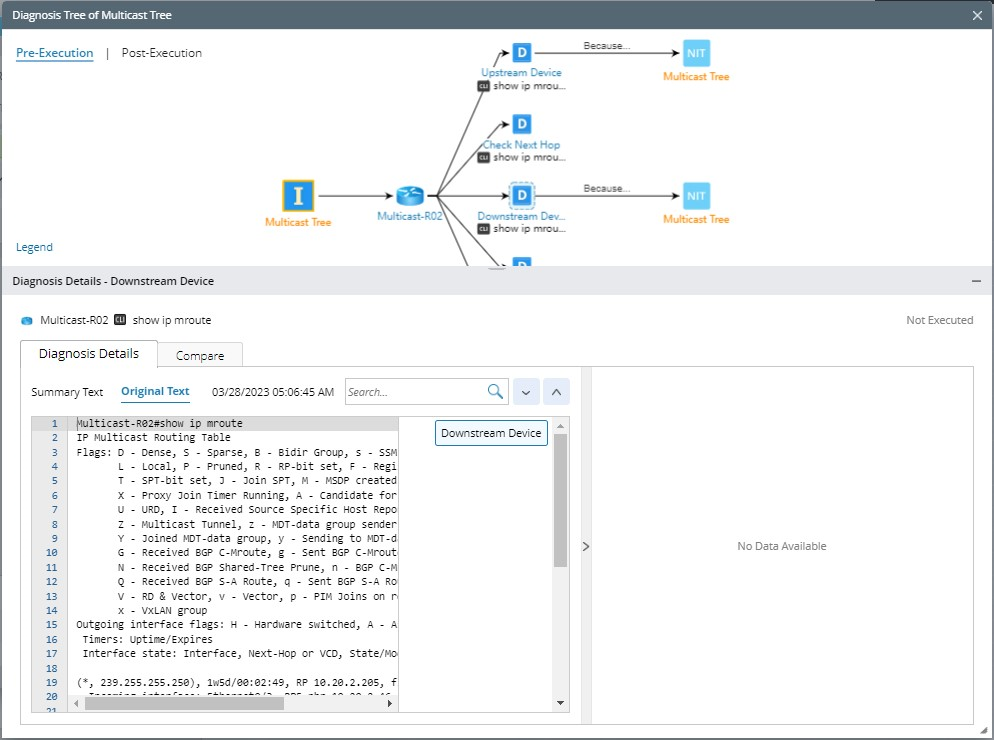The image size is (994, 740).
Task: Click scroll-down arrow of text pane scrollbar
Action: pos(560,703)
